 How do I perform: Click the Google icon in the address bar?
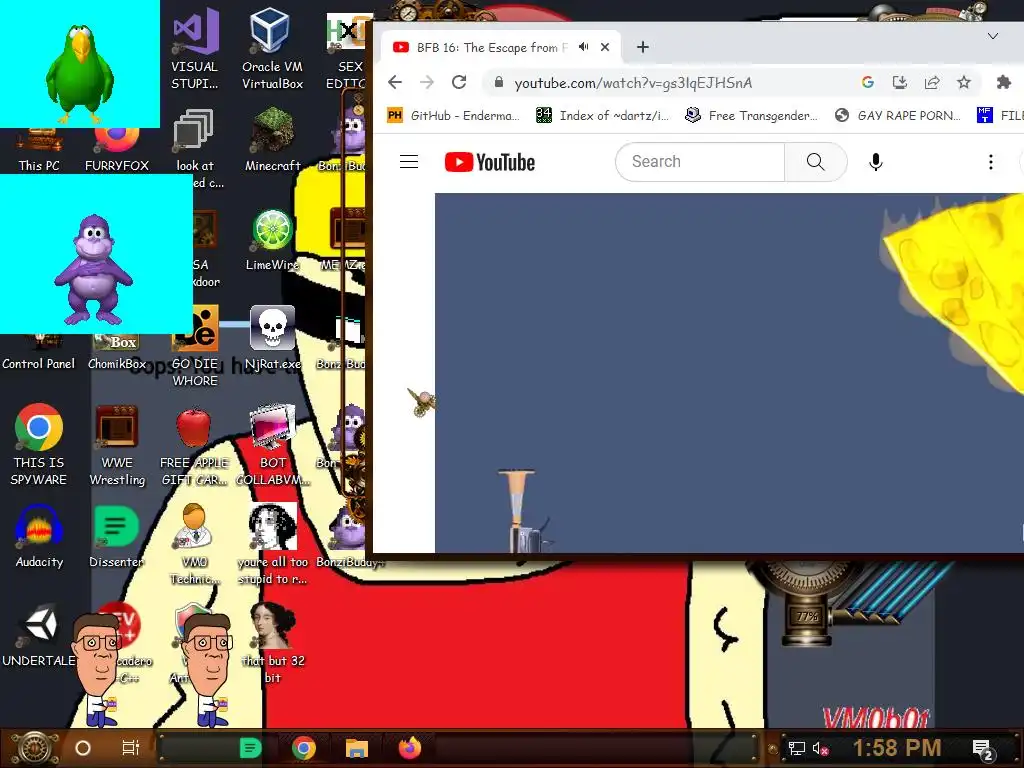868,82
